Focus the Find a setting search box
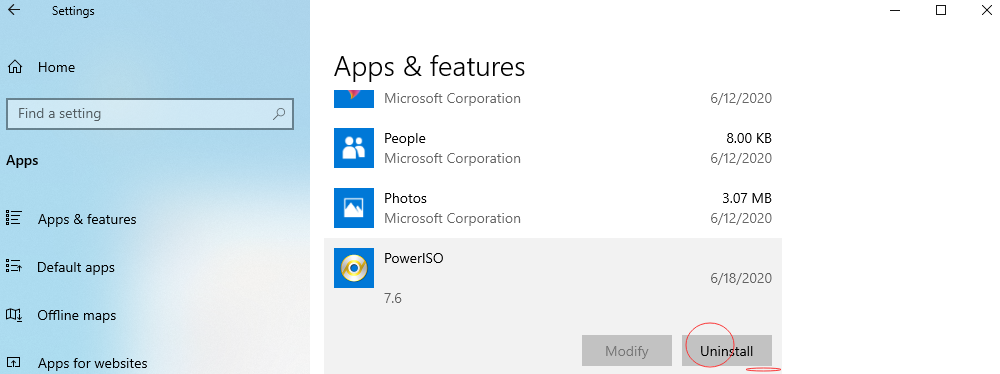 (x=150, y=114)
